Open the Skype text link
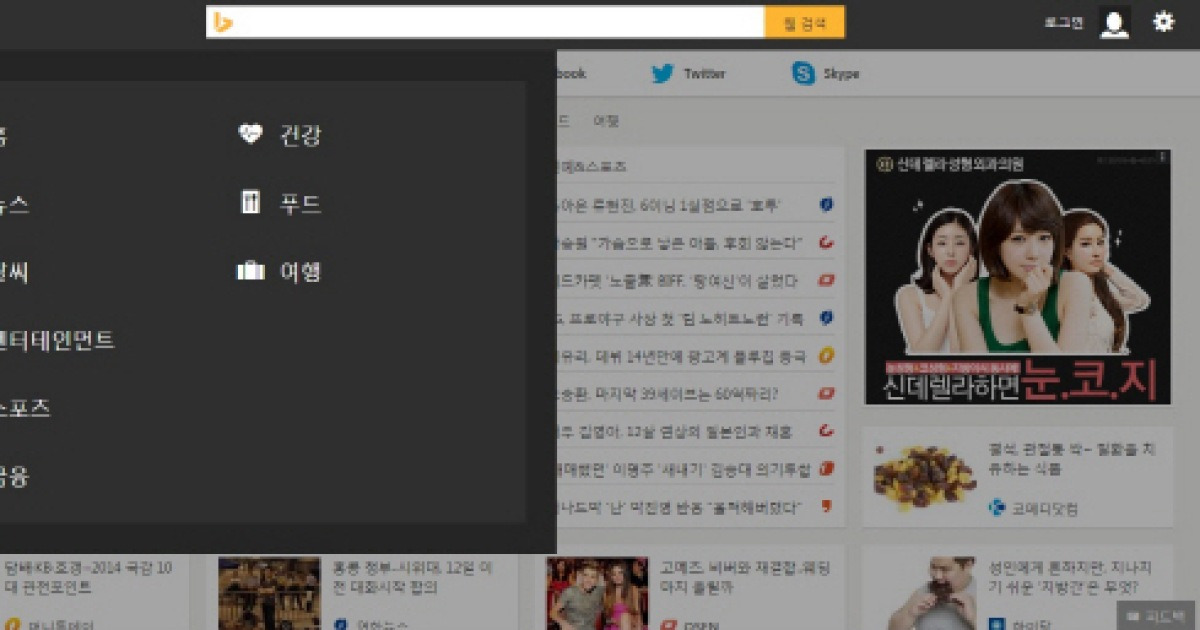 click(x=841, y=74)
